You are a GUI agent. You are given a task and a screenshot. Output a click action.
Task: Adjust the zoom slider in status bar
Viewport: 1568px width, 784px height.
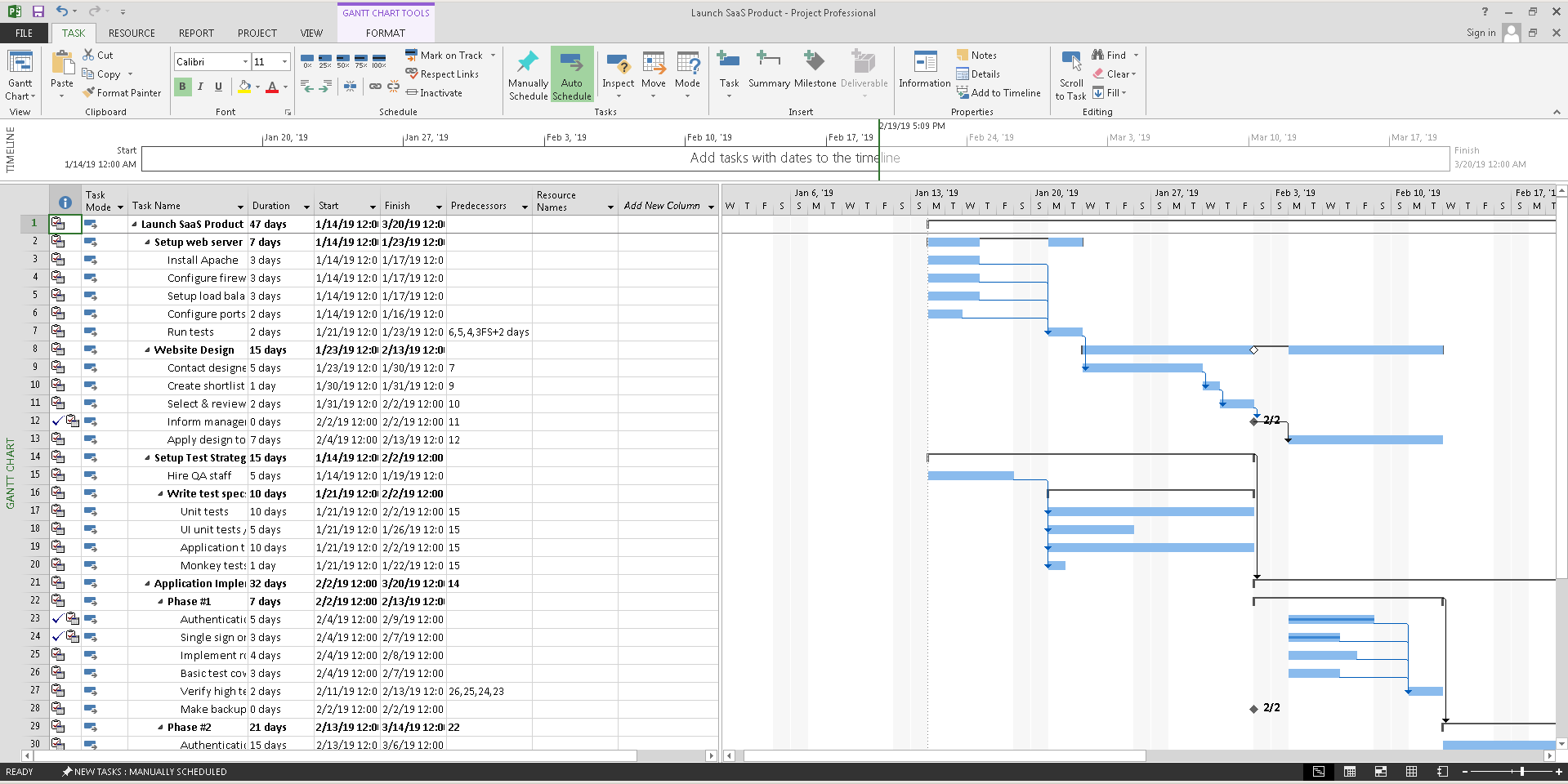[x=1521, y=772]
